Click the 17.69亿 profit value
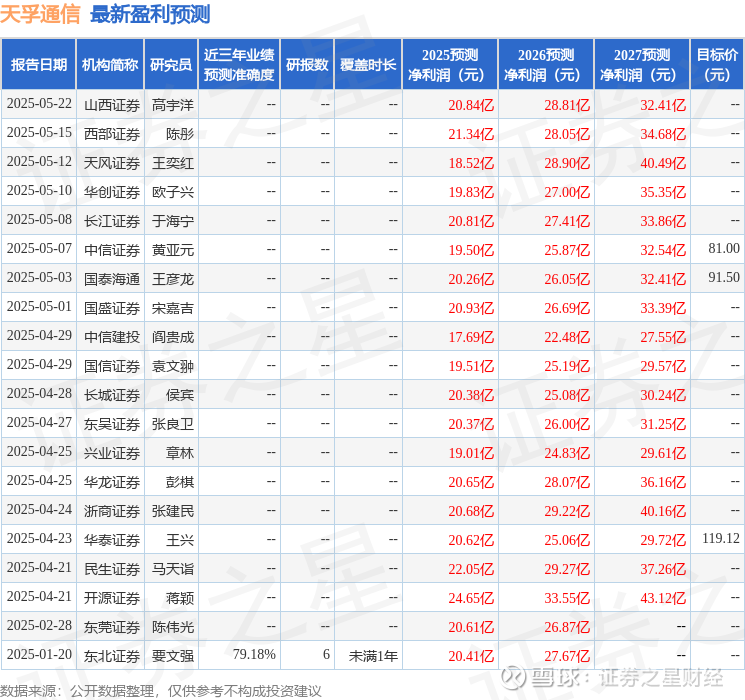Image resolution: width=745 pixels, height=700 pixels. click(471, 337)
